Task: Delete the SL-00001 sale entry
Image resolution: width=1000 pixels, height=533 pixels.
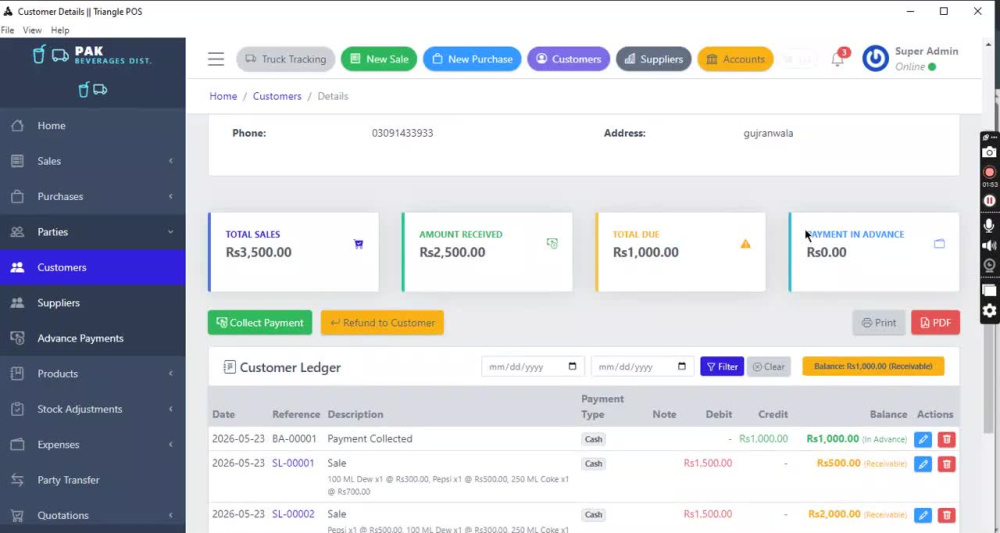Action: click(x=947, y=464)
